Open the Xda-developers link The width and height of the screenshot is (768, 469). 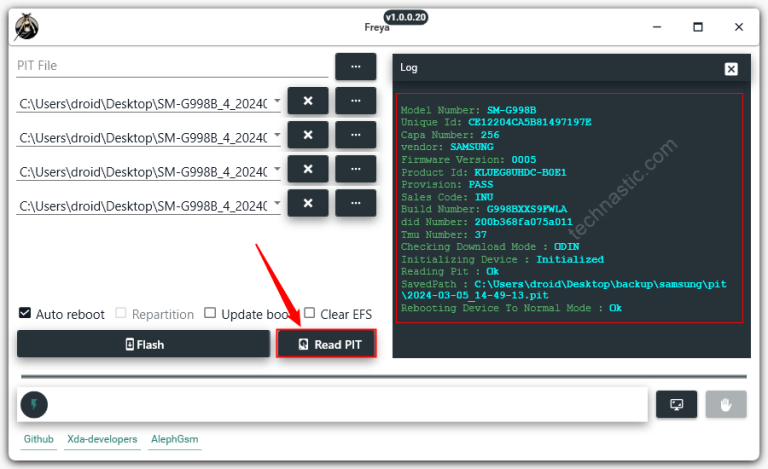tap(102, 439)
